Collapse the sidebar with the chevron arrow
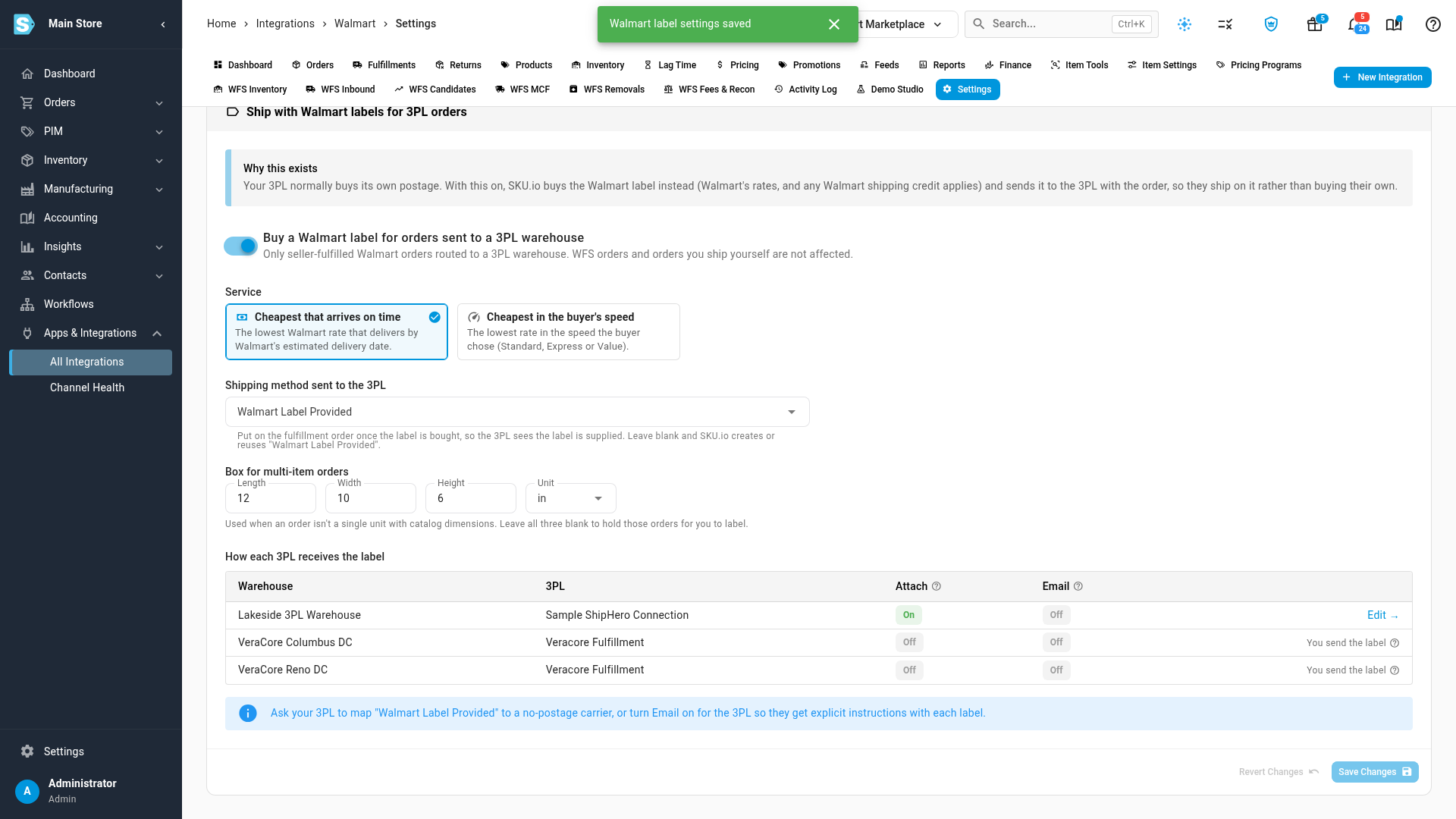Screen dimensions: 1456x819 click(163, 24)
